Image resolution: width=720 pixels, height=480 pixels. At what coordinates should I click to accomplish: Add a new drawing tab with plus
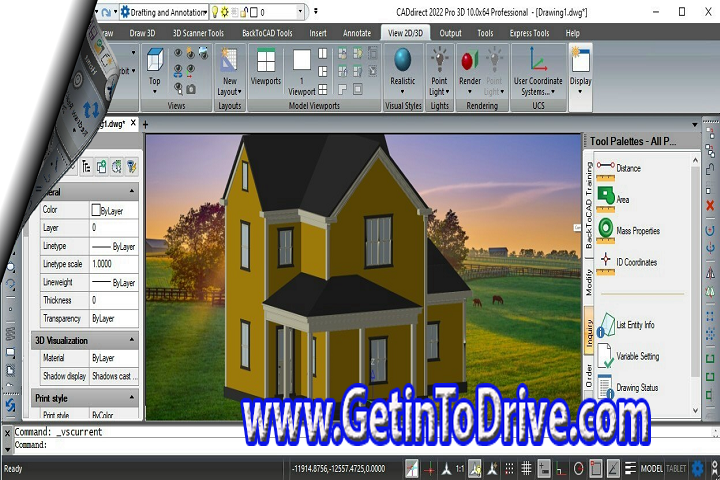click(x=146, y=124)
